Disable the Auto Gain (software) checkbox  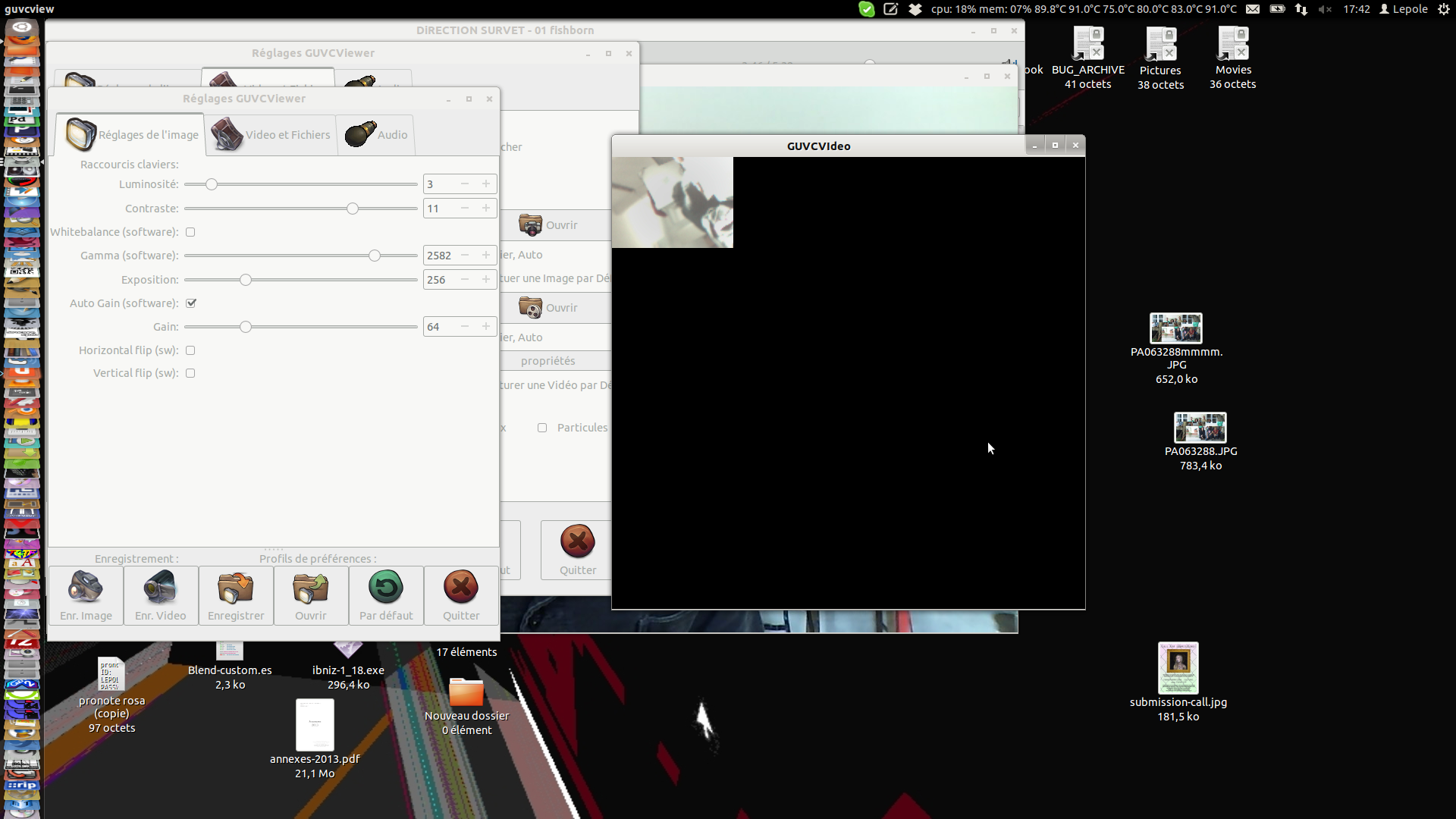pos(191,303)
